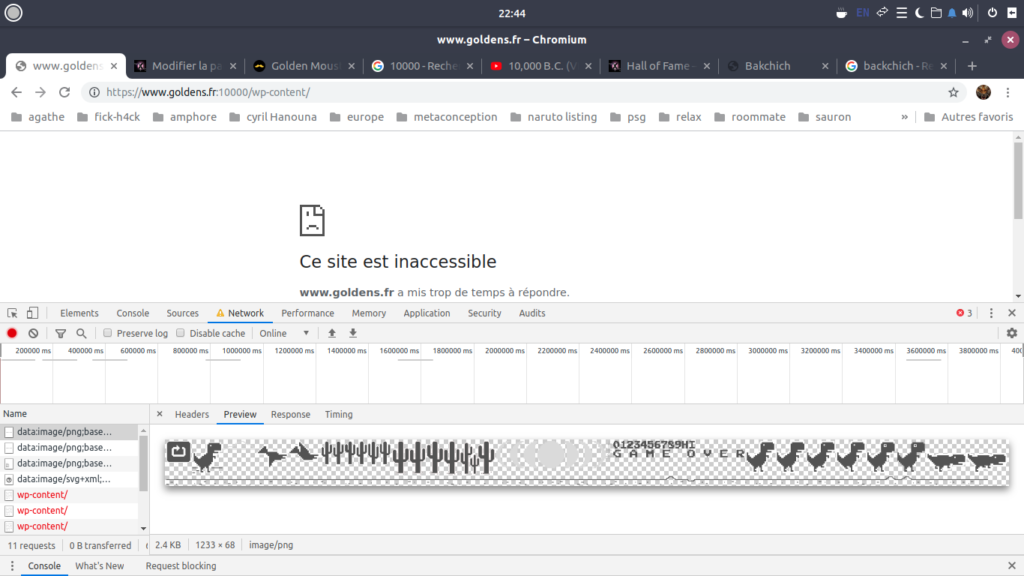
Task: Export HAR with the download arrow
Action: (x=353, y=333)
